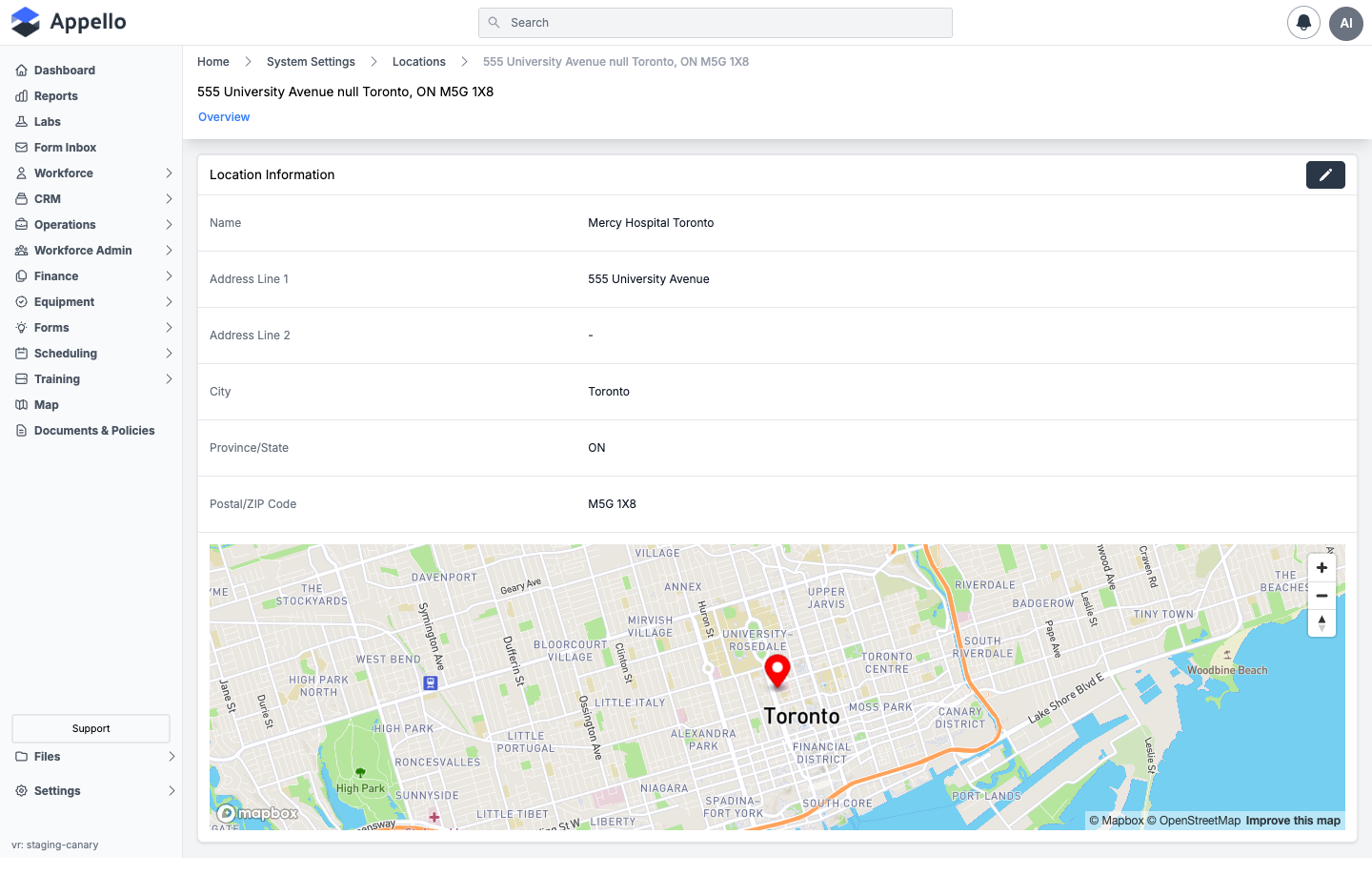Select the Mercy Hospital Toronto name value

pyautogui.click(x=651, y=223)
